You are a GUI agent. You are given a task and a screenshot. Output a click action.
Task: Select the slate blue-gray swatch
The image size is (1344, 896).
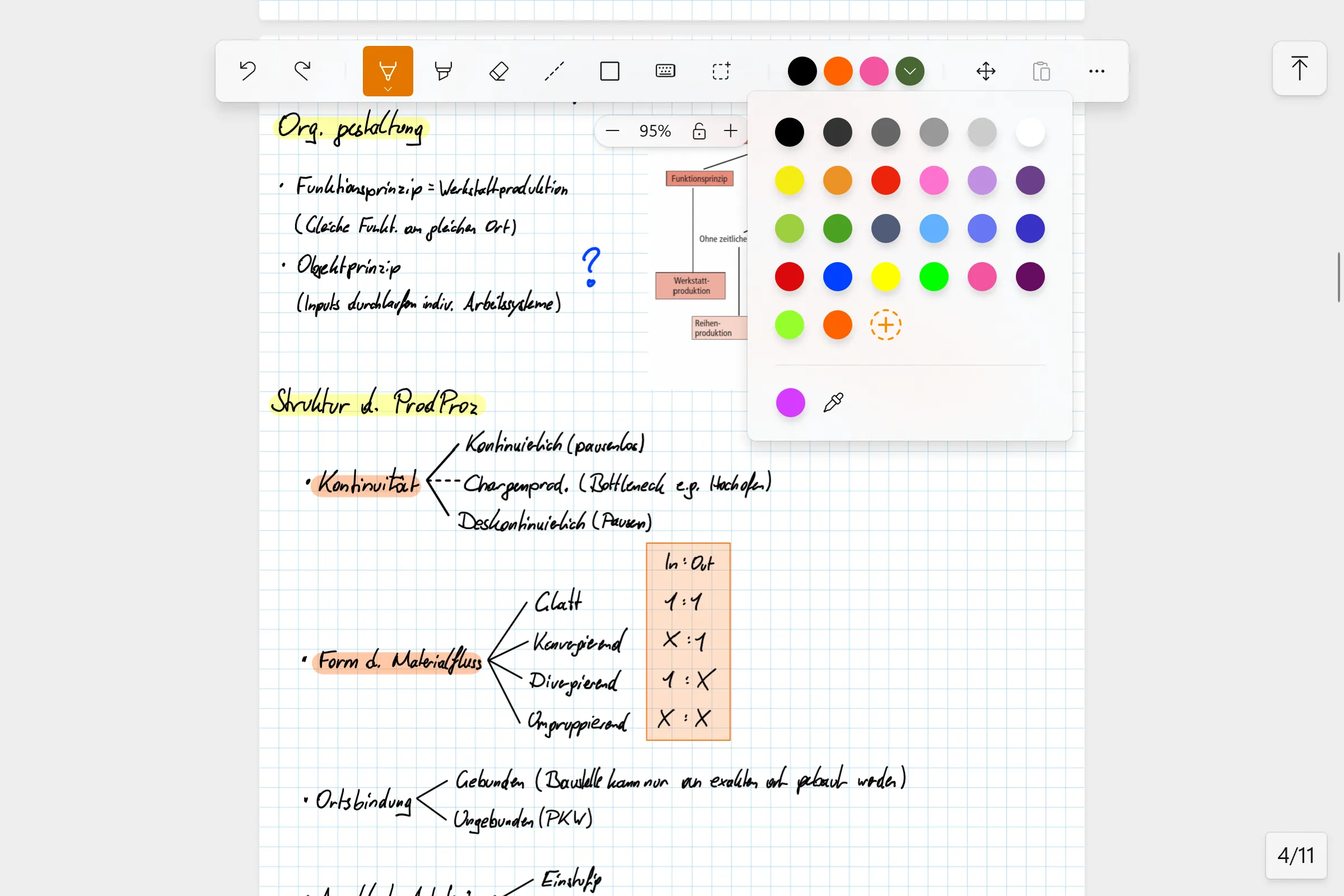(885, 228)
